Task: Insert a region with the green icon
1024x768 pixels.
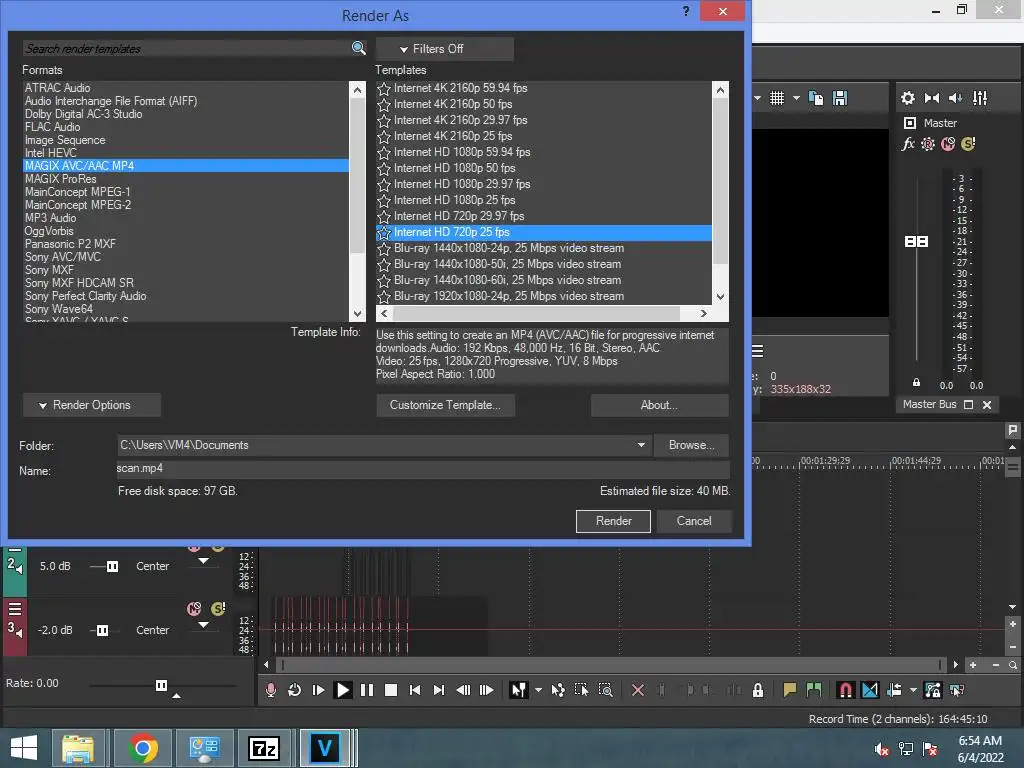Action: pos(814,690)
